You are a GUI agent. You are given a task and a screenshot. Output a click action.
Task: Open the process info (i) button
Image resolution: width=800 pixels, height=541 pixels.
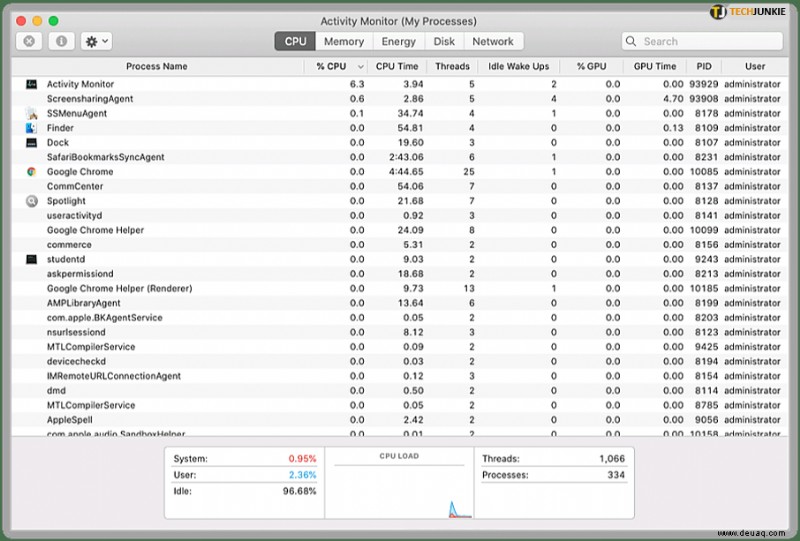(x=61, y=41)
